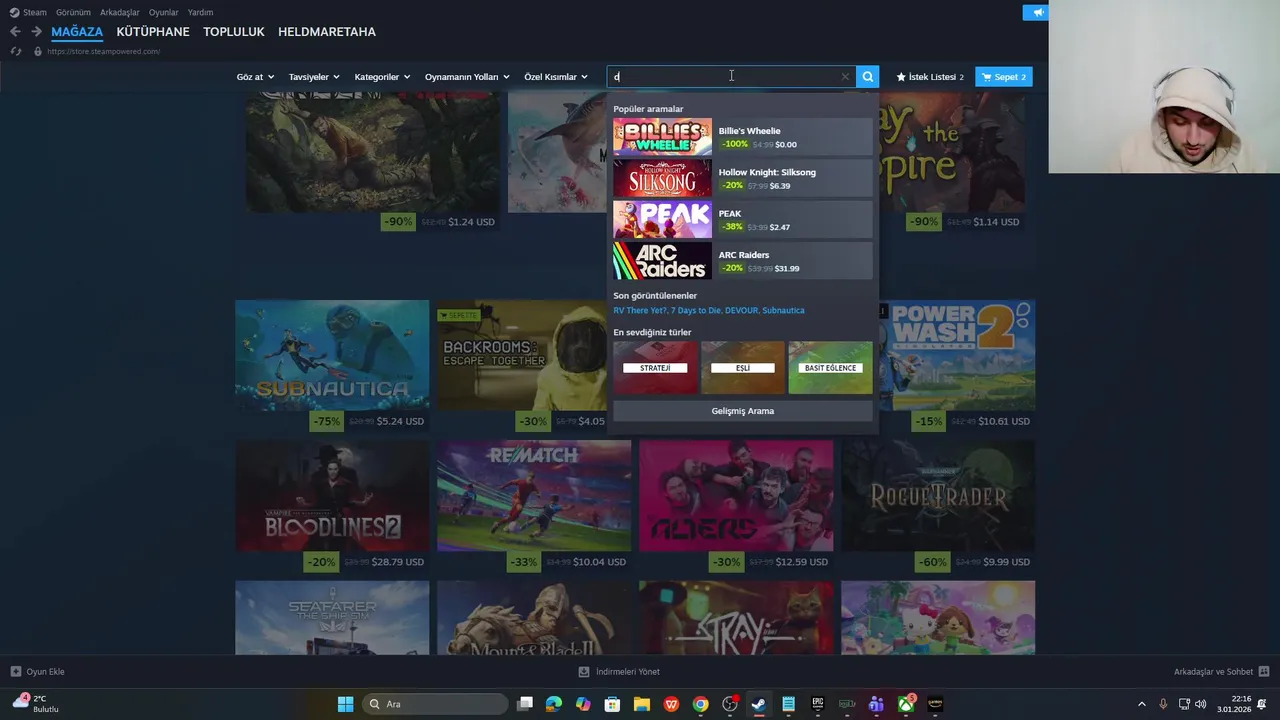Open Microsoft Teams in taskbar
This screenshot has width=1280, height=720.
point(876,704)
